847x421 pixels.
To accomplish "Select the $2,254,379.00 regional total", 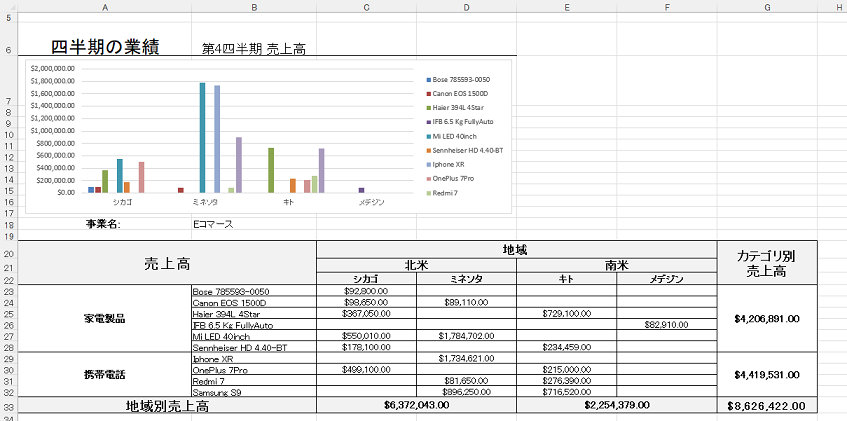I will [x=616, y=405].
